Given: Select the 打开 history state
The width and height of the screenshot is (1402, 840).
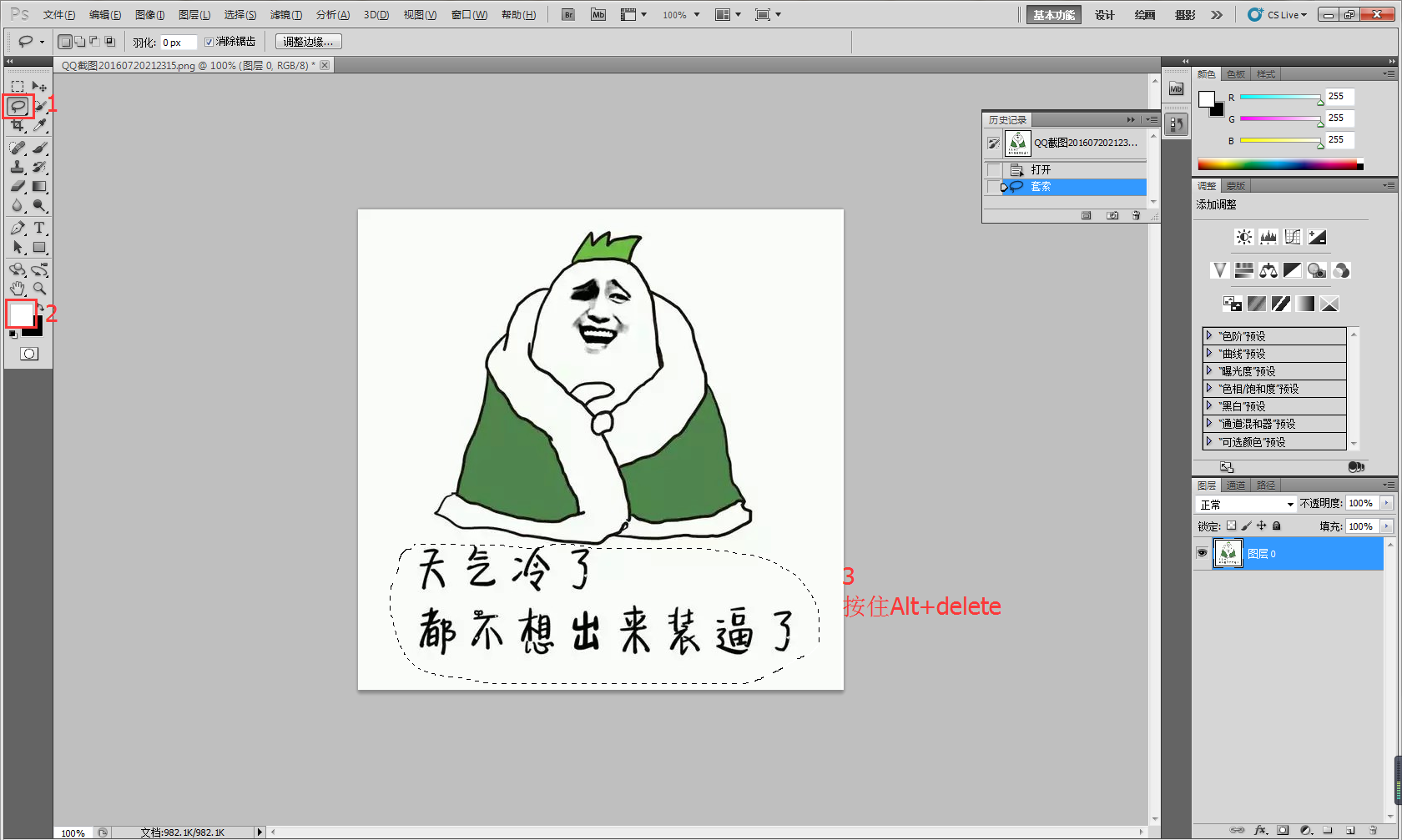Looking at the screenshot, I should point(1066,169).
